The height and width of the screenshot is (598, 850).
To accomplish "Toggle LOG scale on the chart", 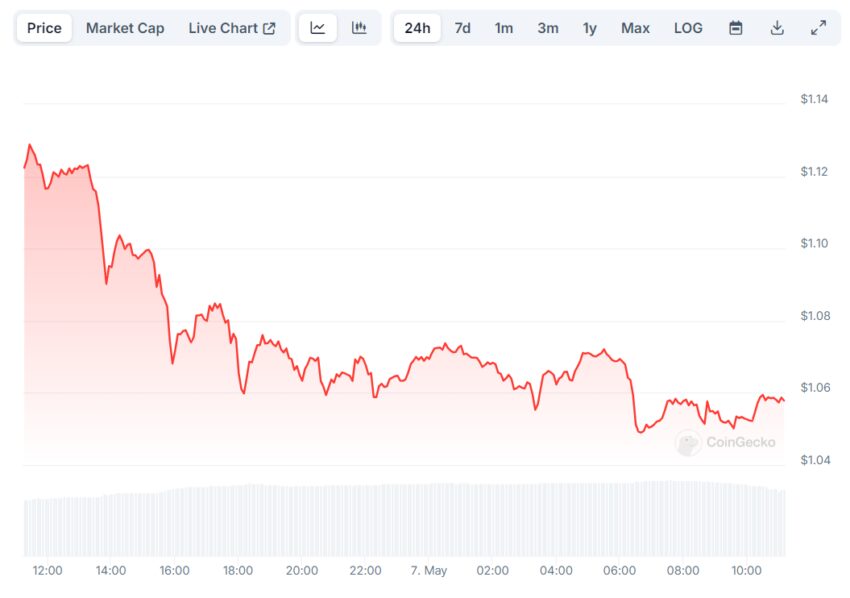I will coord(688,28).
